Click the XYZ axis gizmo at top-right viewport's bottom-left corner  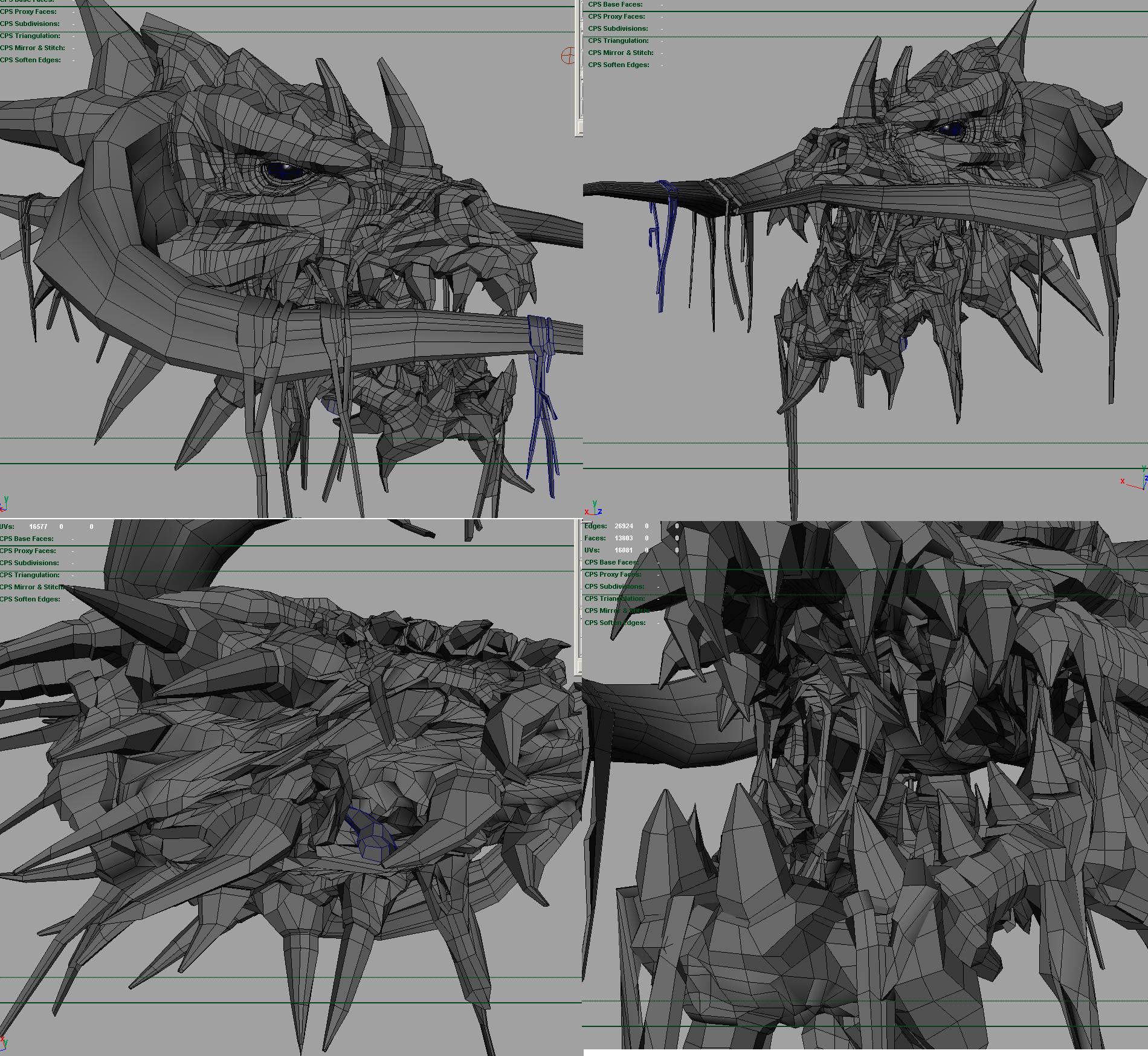[x=593, y=509]
